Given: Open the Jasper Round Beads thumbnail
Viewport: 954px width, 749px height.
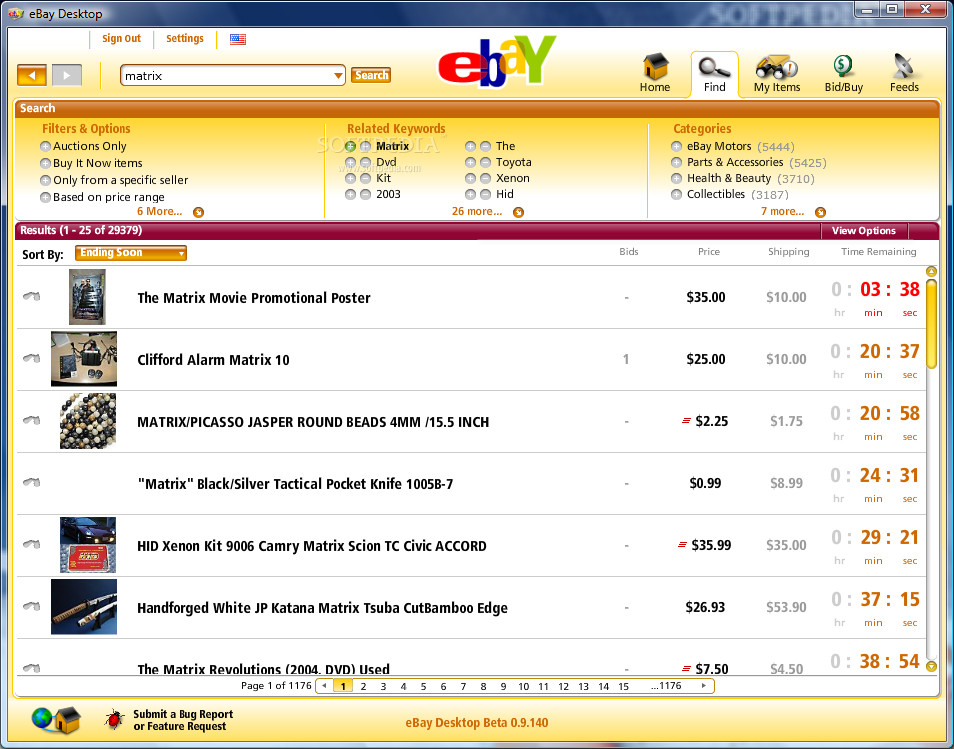Looking at the screenshot, I should (88, 421).
